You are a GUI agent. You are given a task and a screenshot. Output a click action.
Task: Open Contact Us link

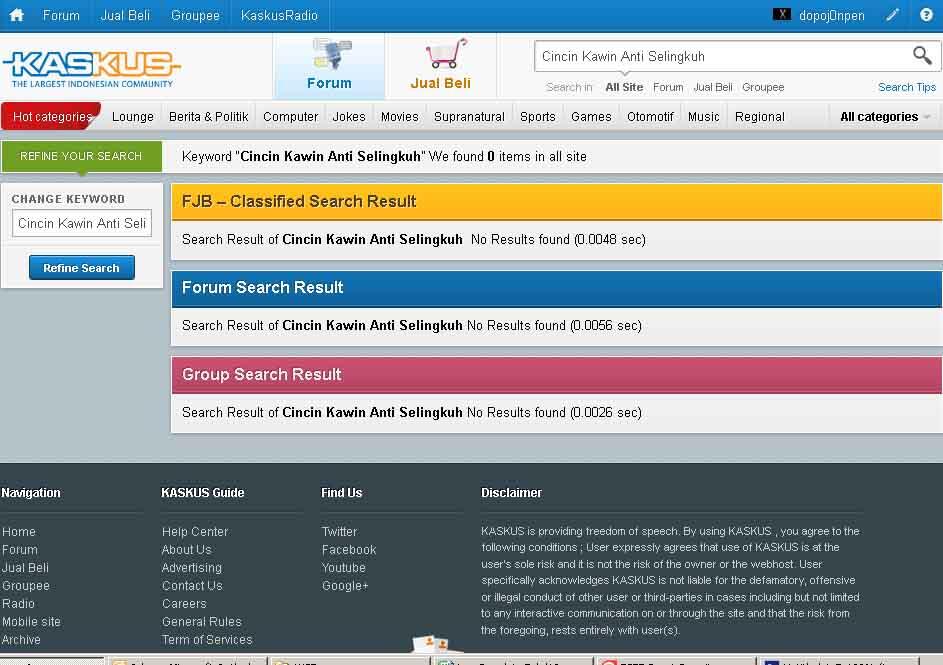click(x=192, y=586)
